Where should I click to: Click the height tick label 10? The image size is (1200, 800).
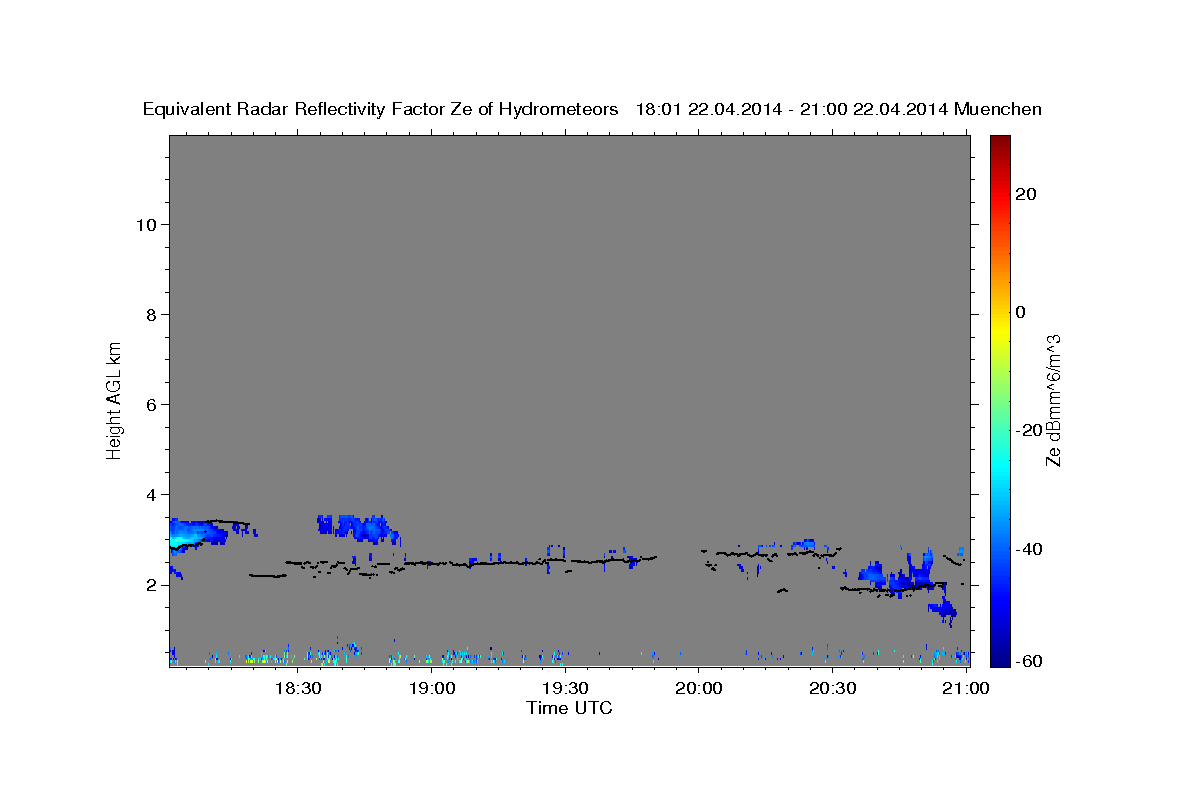point(146,225)
